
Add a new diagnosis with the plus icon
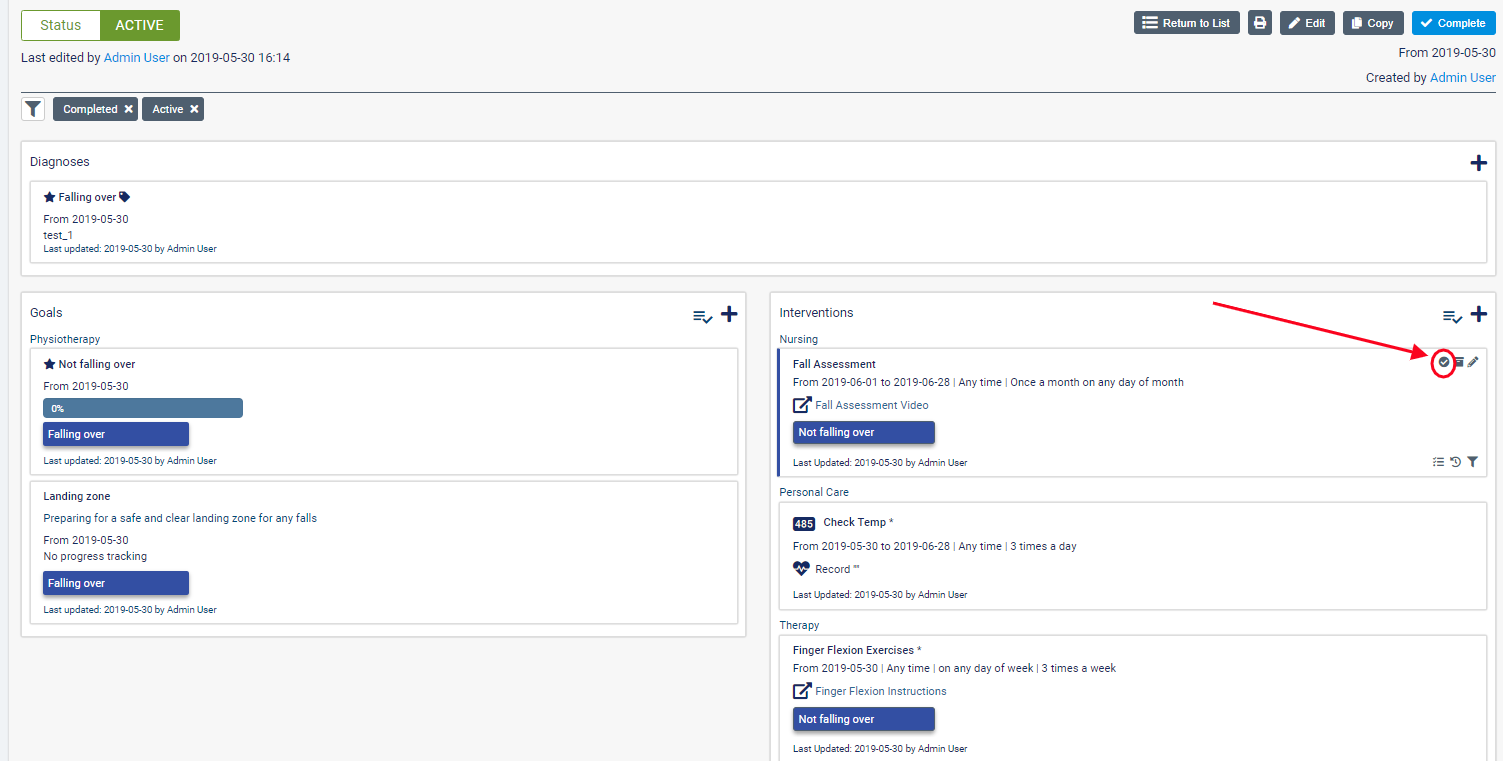[x=1478, y=163]
